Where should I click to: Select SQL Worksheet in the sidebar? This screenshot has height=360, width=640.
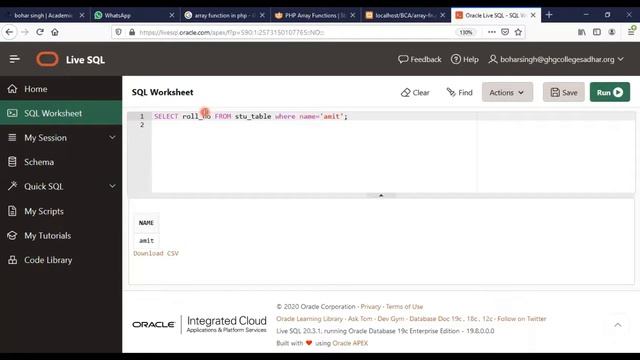point(61,113)
